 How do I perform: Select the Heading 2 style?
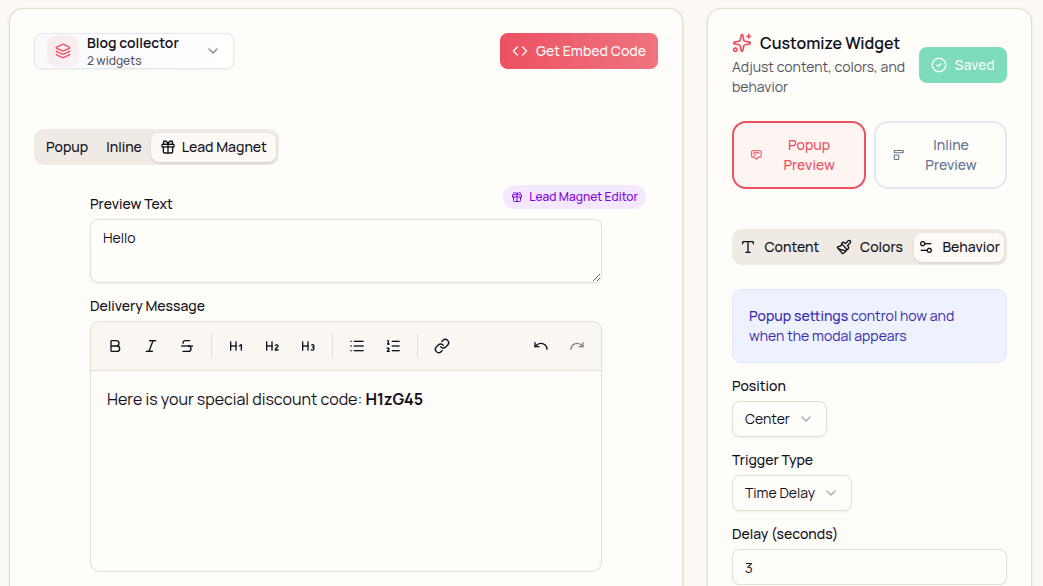click(272, 345)
